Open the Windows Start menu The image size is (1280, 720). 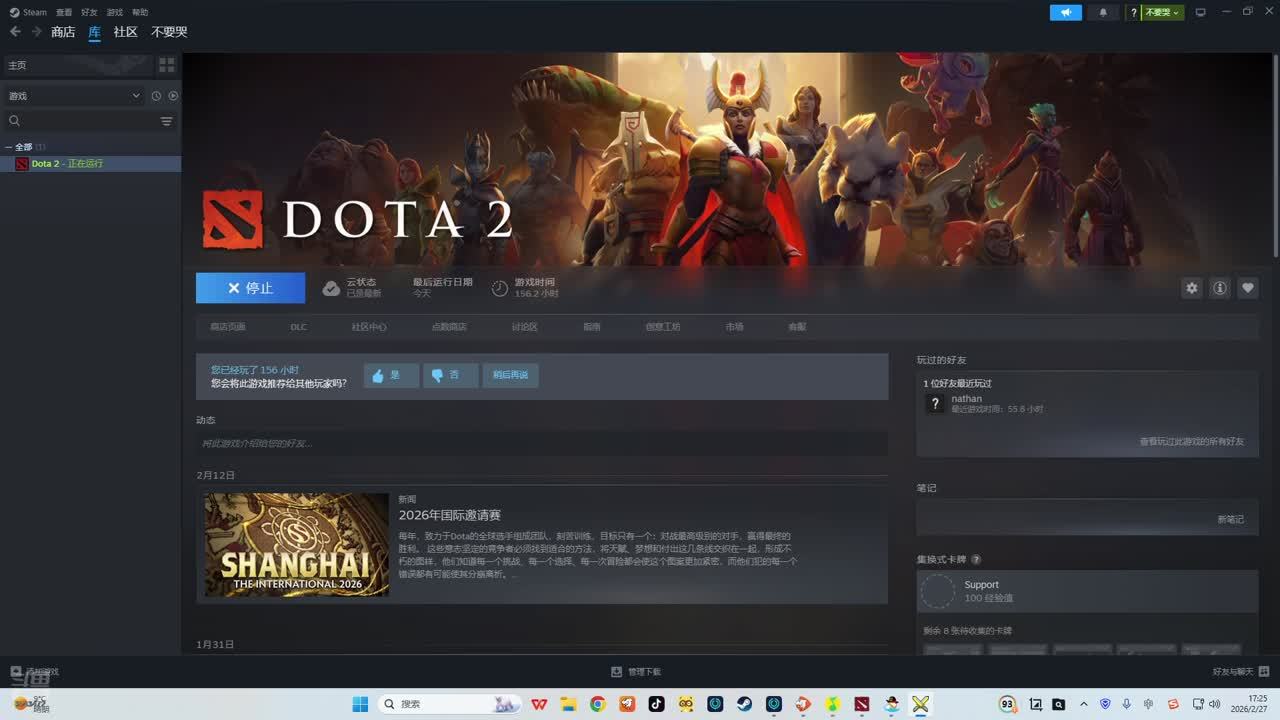coord(360,704)
